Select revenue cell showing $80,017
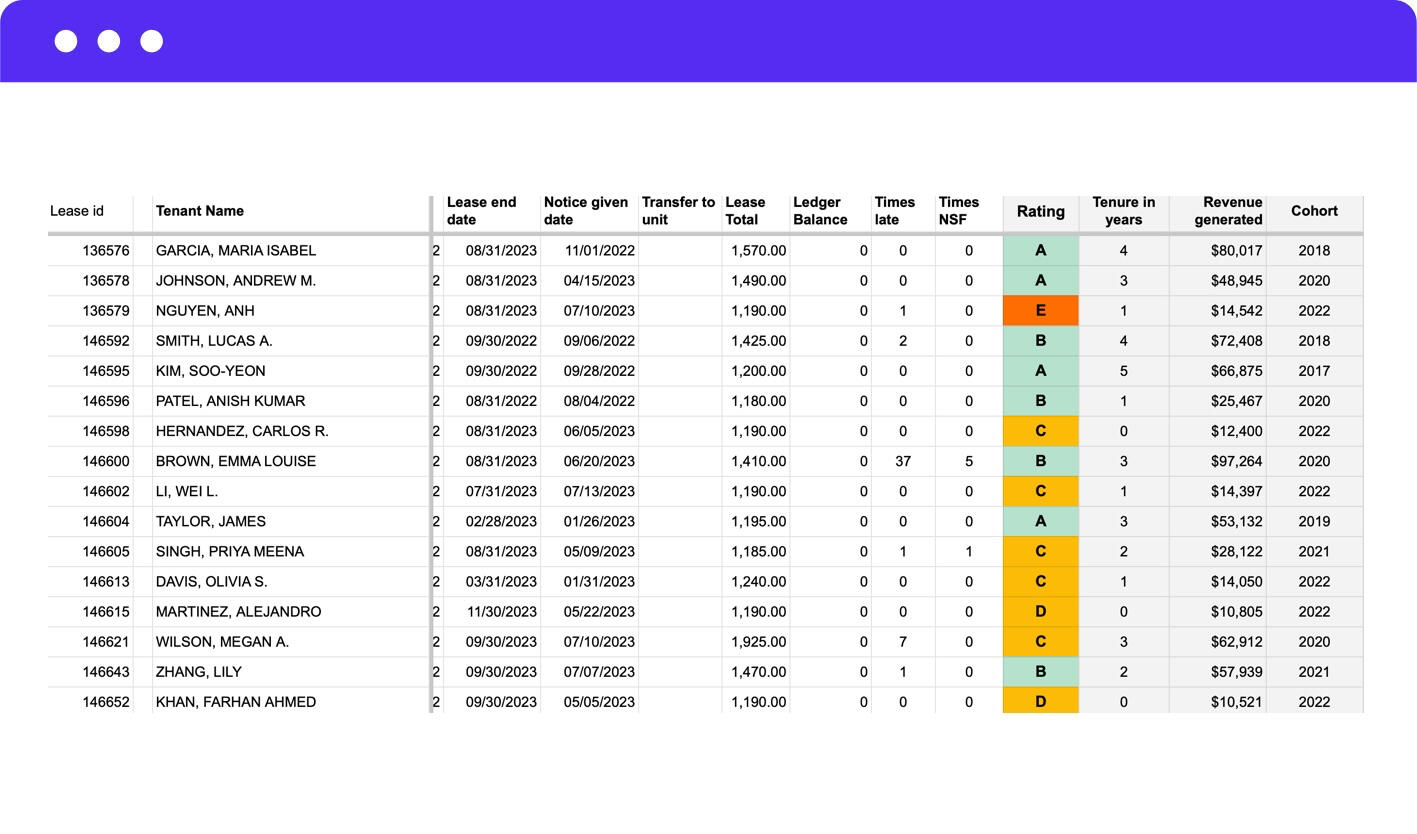This screenshot has width=1417, height=834. pos(1236,251)
